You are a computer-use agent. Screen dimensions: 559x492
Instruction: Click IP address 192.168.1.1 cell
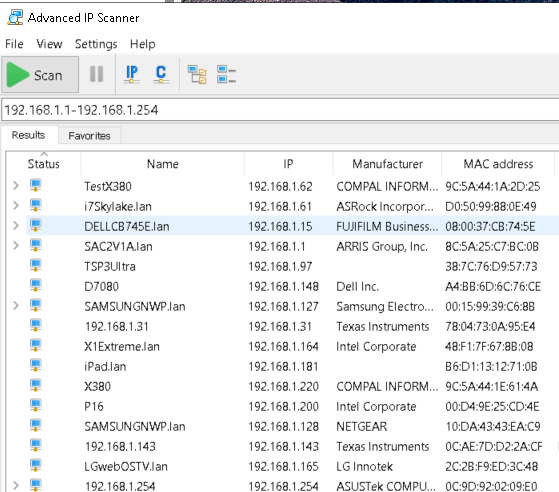point(277,246)
